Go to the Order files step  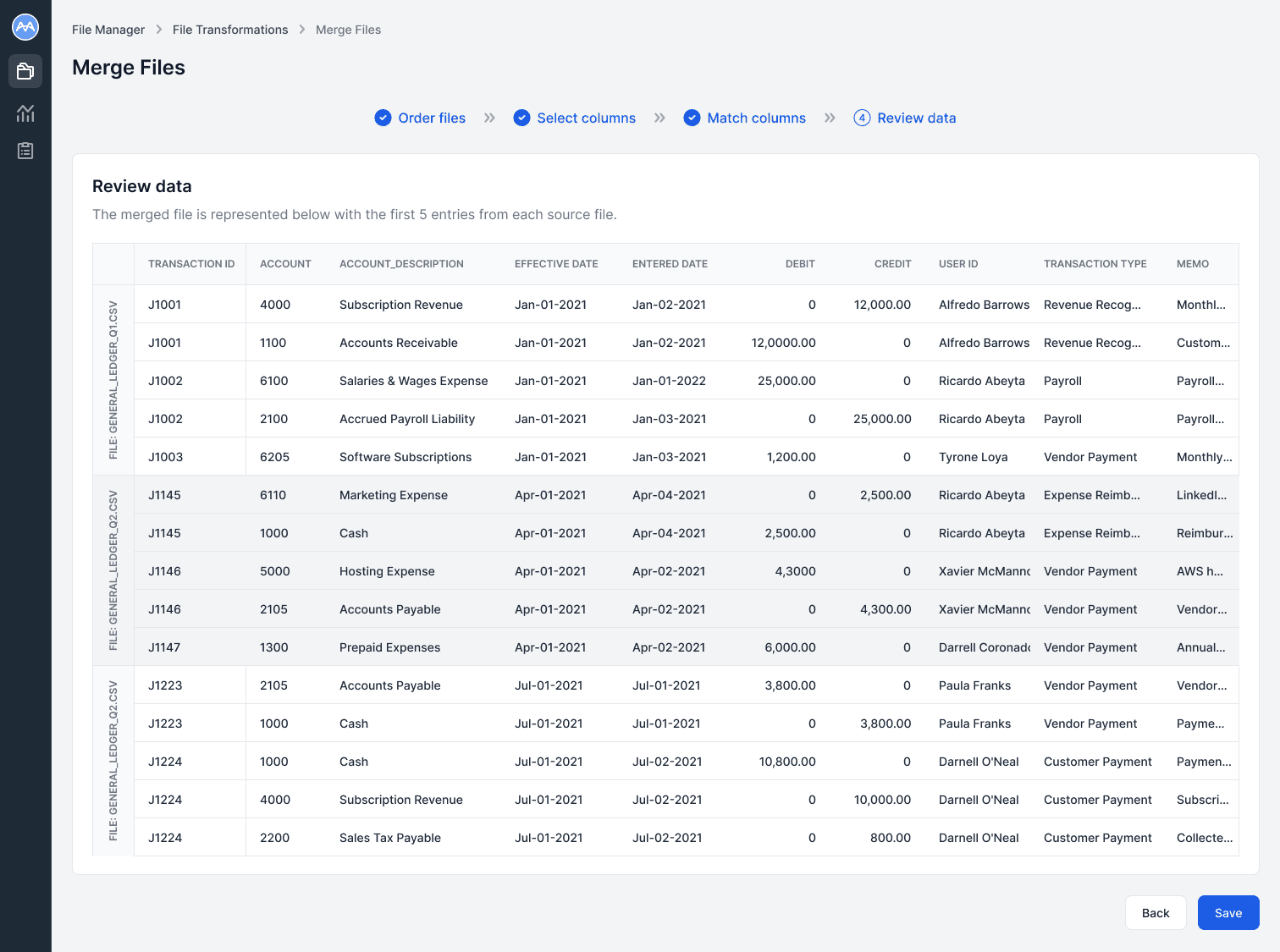point(432,118)
